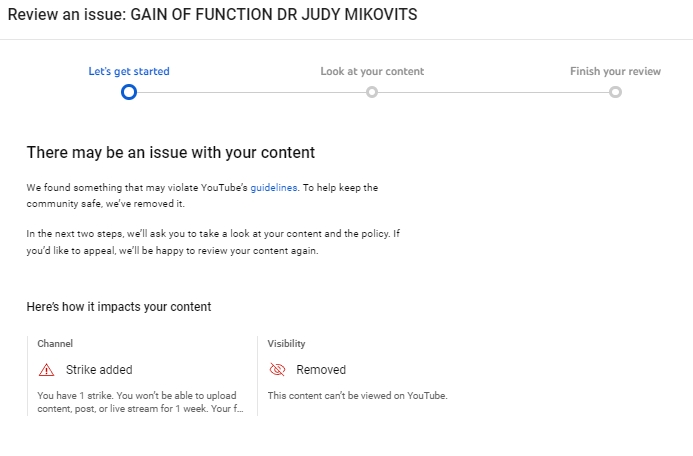Open YouTube's guidelines link
This screenshot has height=456, width=693.
click(274, 187)
